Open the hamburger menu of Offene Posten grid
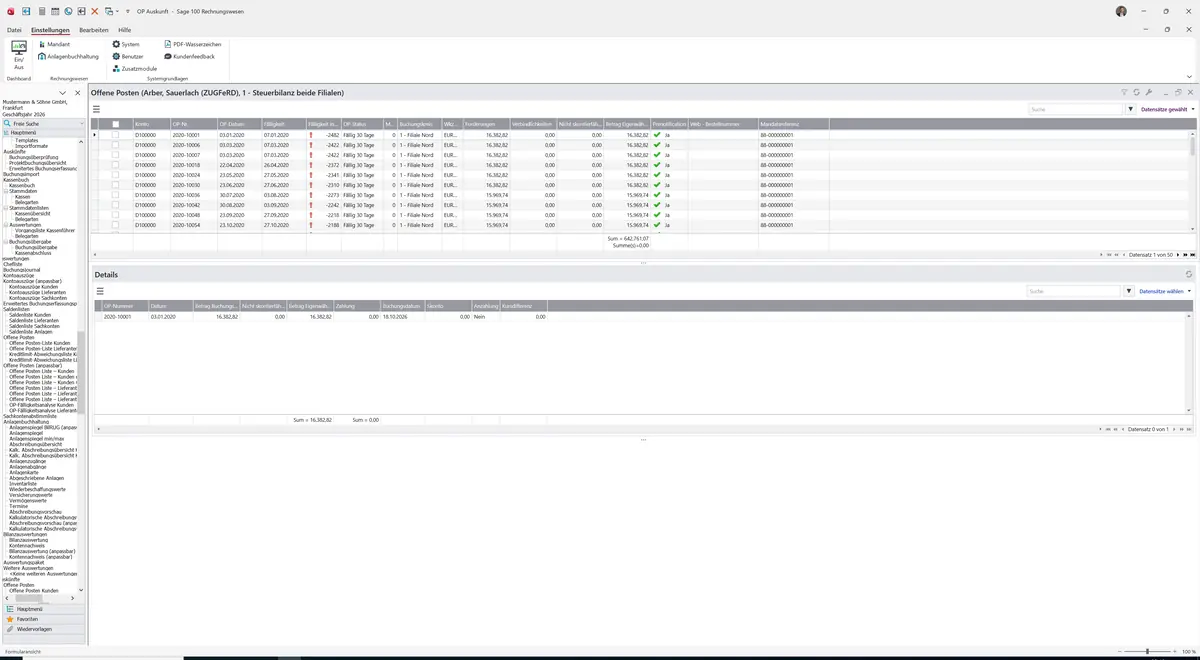 98,109
